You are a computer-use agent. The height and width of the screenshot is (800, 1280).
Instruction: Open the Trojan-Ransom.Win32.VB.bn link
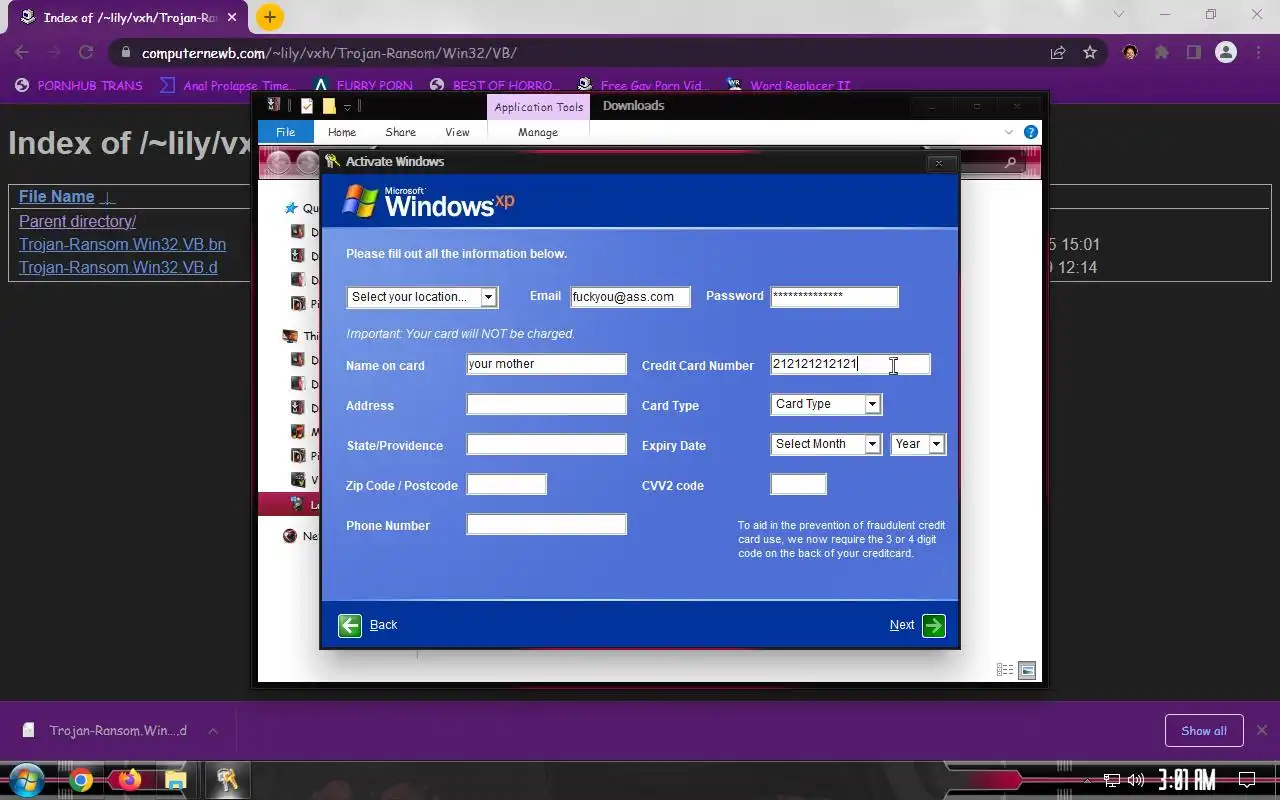[122, 244]
